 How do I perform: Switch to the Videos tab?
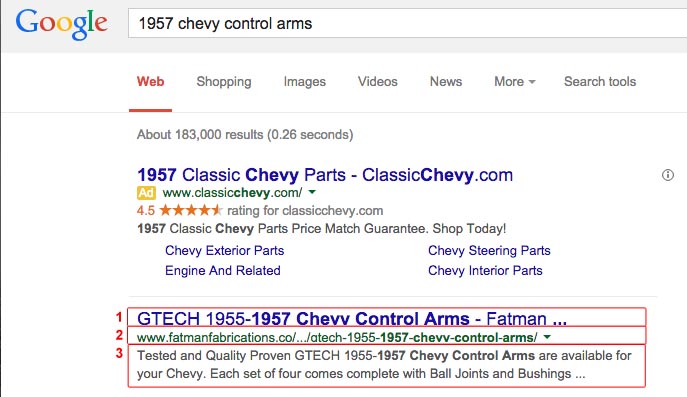(x=378, y=82)
